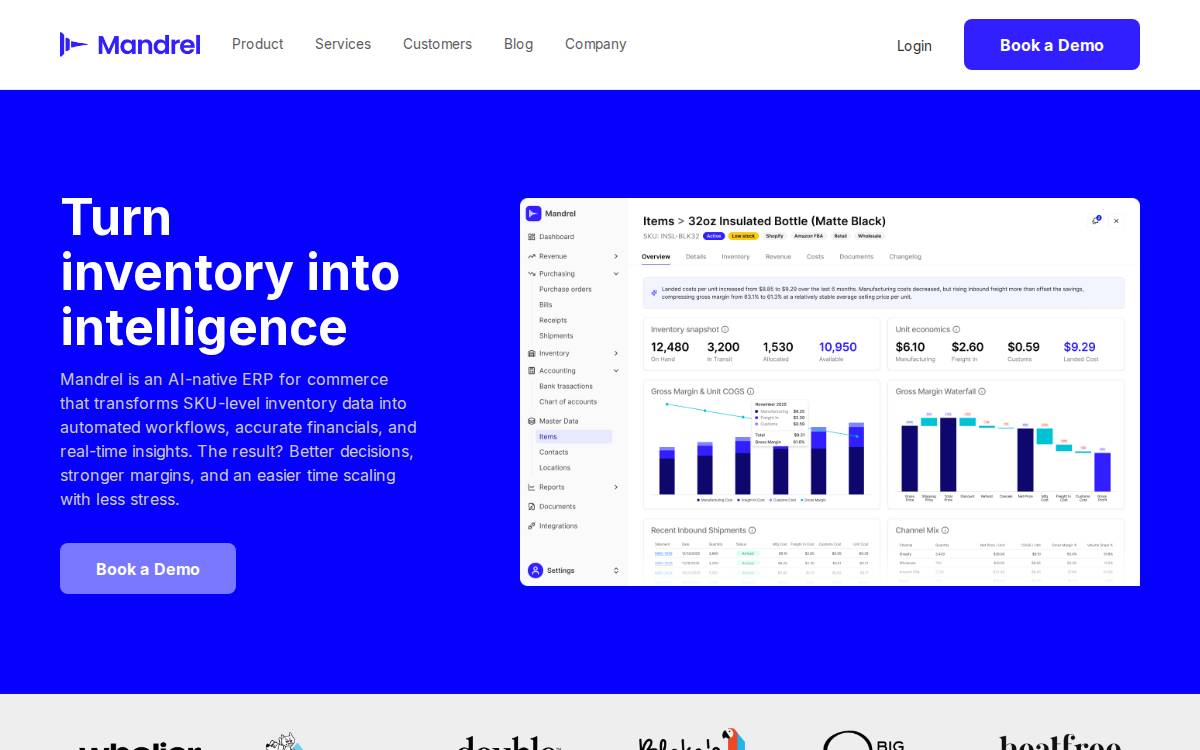Click the 10,950 Available value
The width and height of the screenshot is (1200, 750).
pyautogui.click(x=838, y=347)
